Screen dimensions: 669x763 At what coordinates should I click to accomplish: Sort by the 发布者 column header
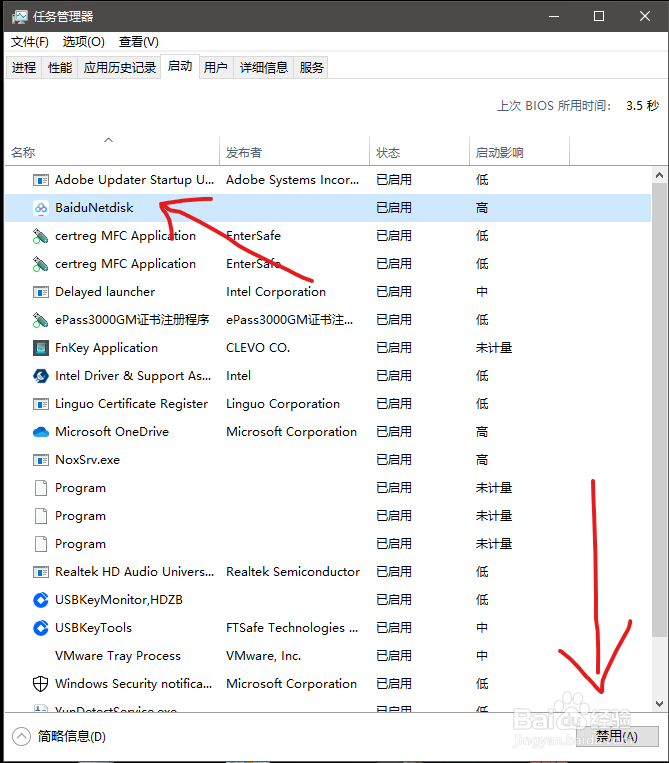click(x=294, y=151)
